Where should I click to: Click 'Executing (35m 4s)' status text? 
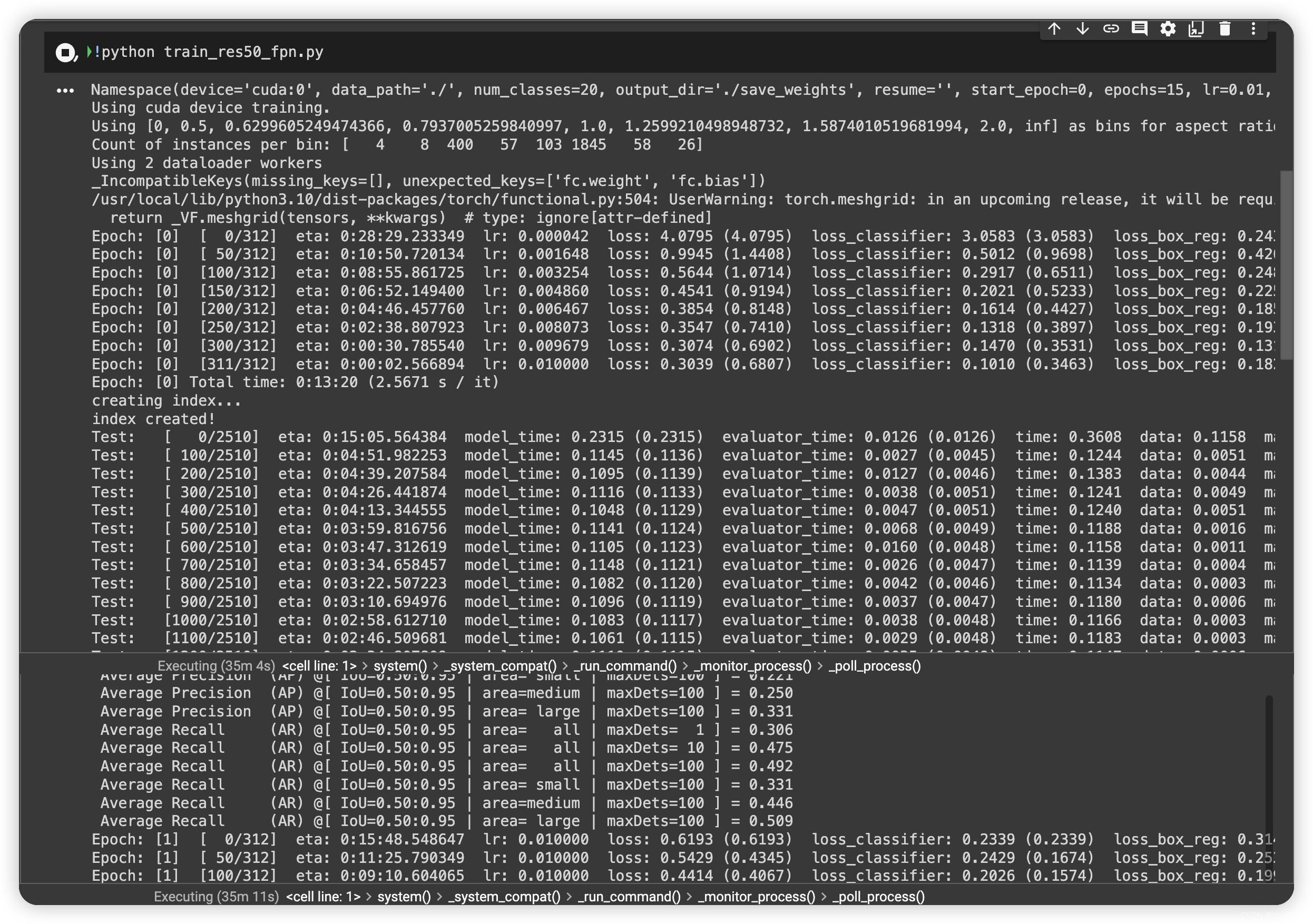coord(216,665)
